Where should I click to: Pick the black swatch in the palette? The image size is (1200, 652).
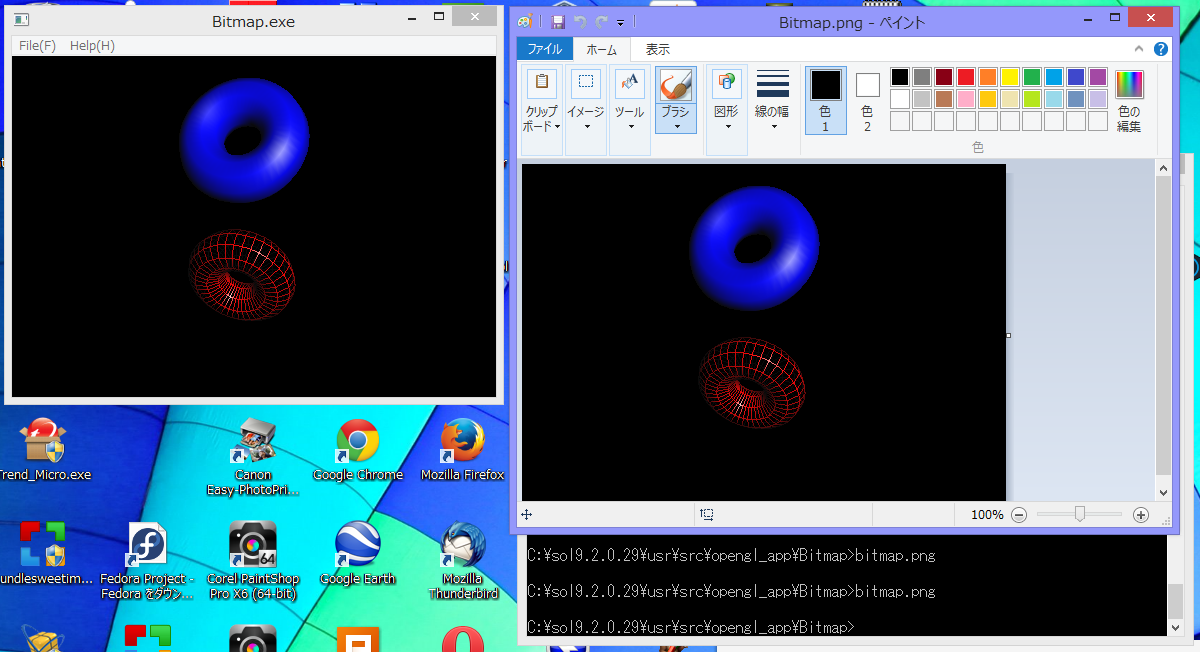(900, 77)
